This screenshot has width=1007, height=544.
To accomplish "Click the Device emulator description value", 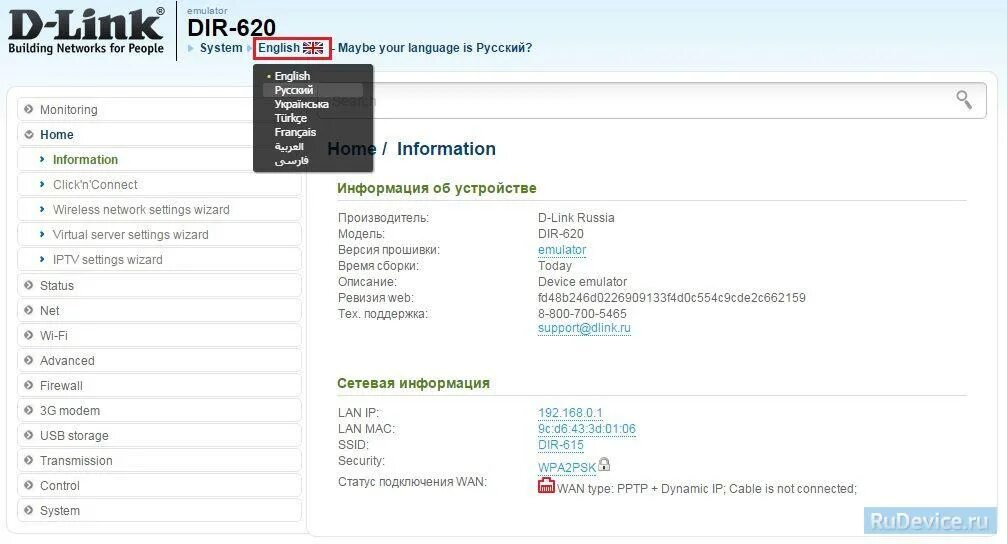I will tap(582, 282).
